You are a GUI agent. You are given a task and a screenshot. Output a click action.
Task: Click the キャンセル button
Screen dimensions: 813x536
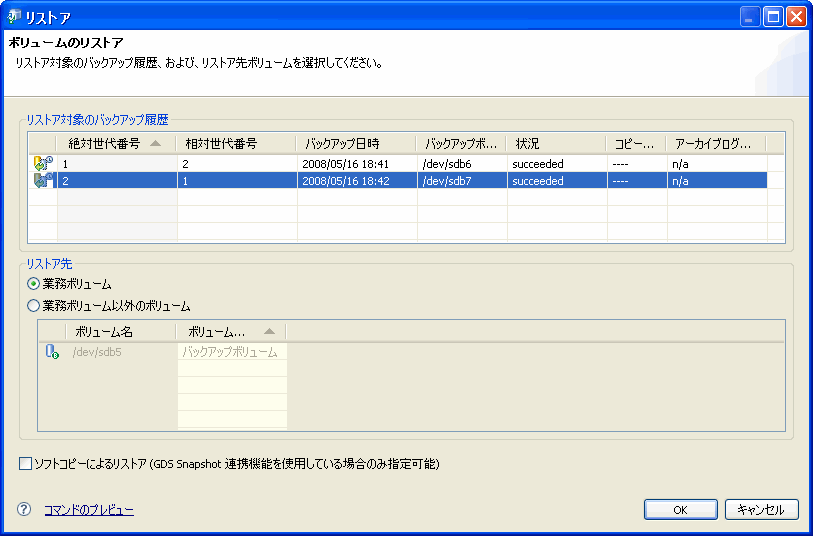[761, 510]
